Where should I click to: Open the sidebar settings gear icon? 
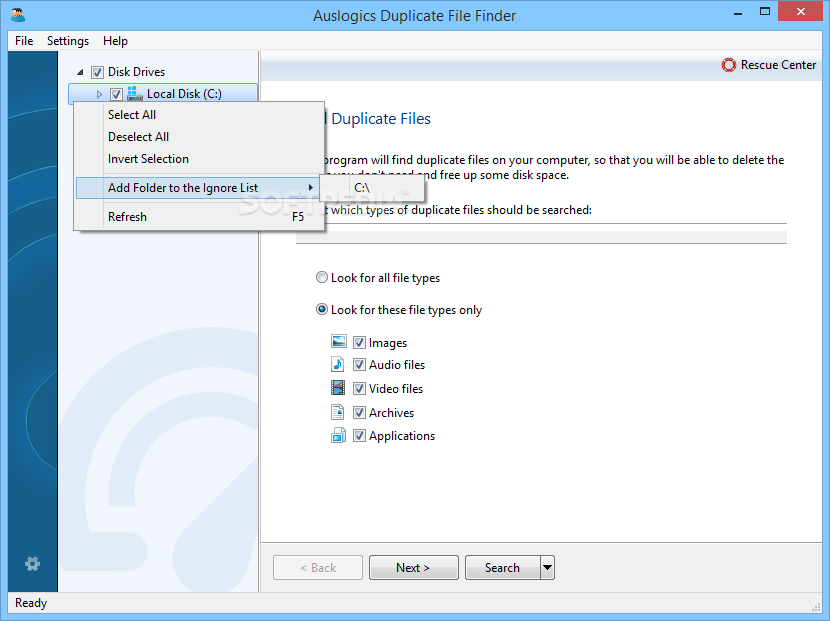[32, 564]
